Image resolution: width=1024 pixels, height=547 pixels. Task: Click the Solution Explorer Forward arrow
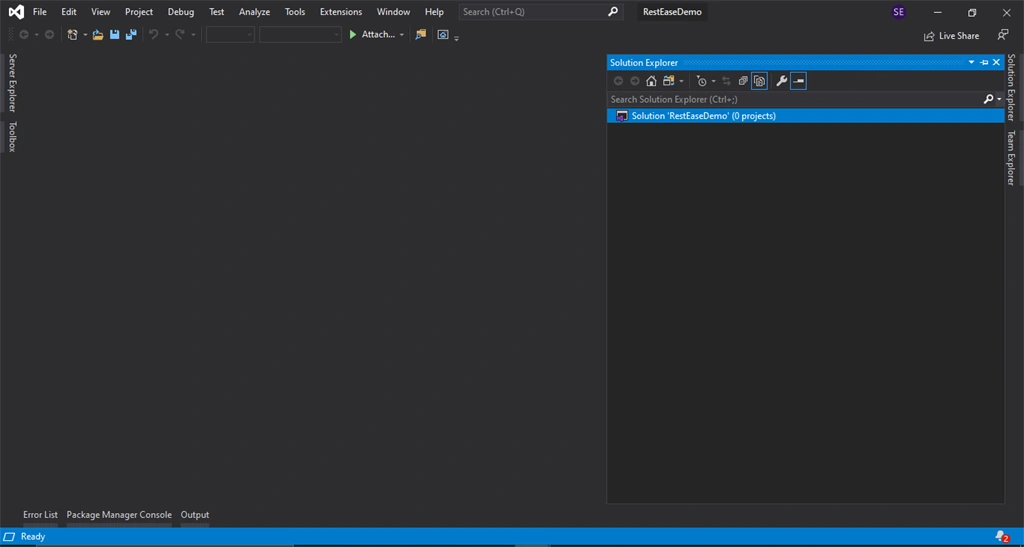coord(635,81)
